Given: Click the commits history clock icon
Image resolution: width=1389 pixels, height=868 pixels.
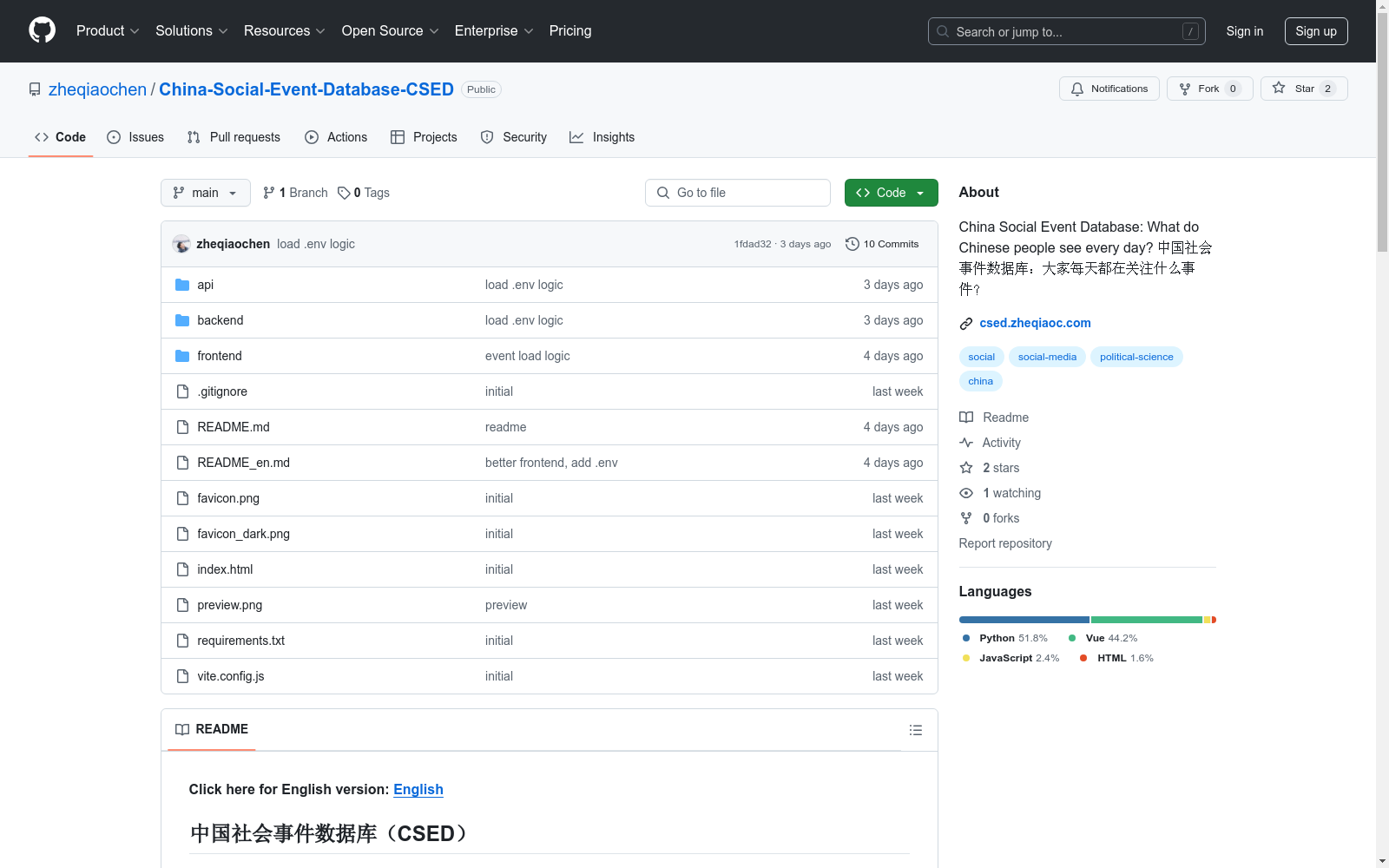Looking at the screenshot, I should 852,244.
